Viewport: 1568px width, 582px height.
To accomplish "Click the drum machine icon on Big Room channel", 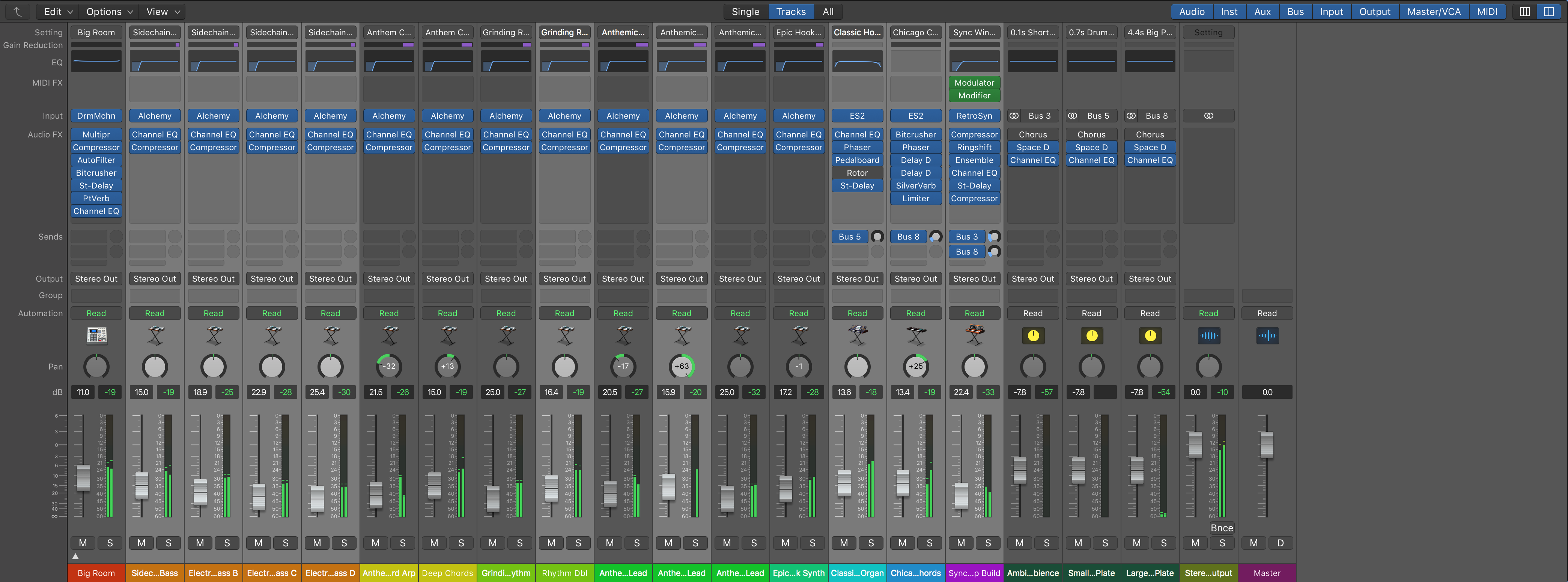I will click(x=96, y=335).
